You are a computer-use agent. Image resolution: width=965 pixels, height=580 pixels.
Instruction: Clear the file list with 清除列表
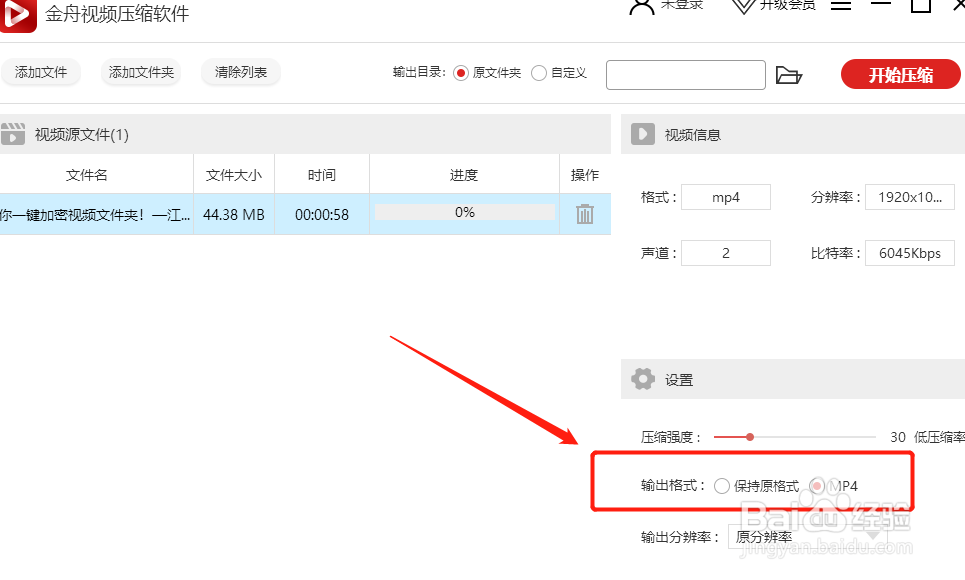240,72
